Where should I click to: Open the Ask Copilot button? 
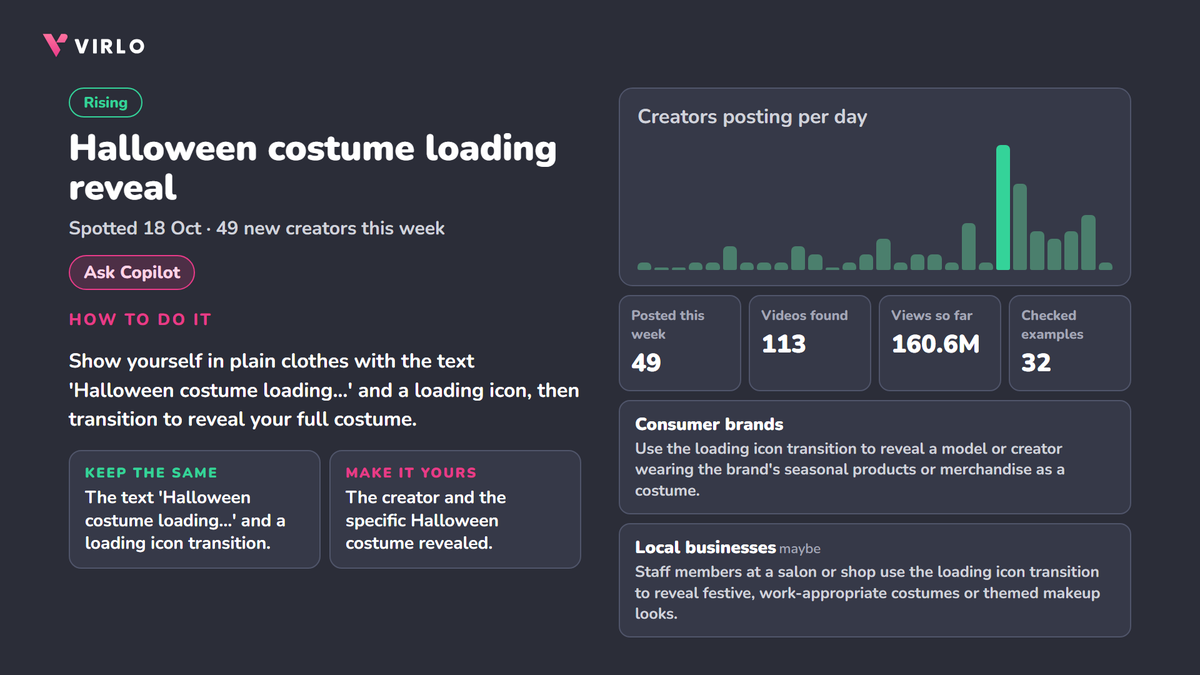(131, 273)
